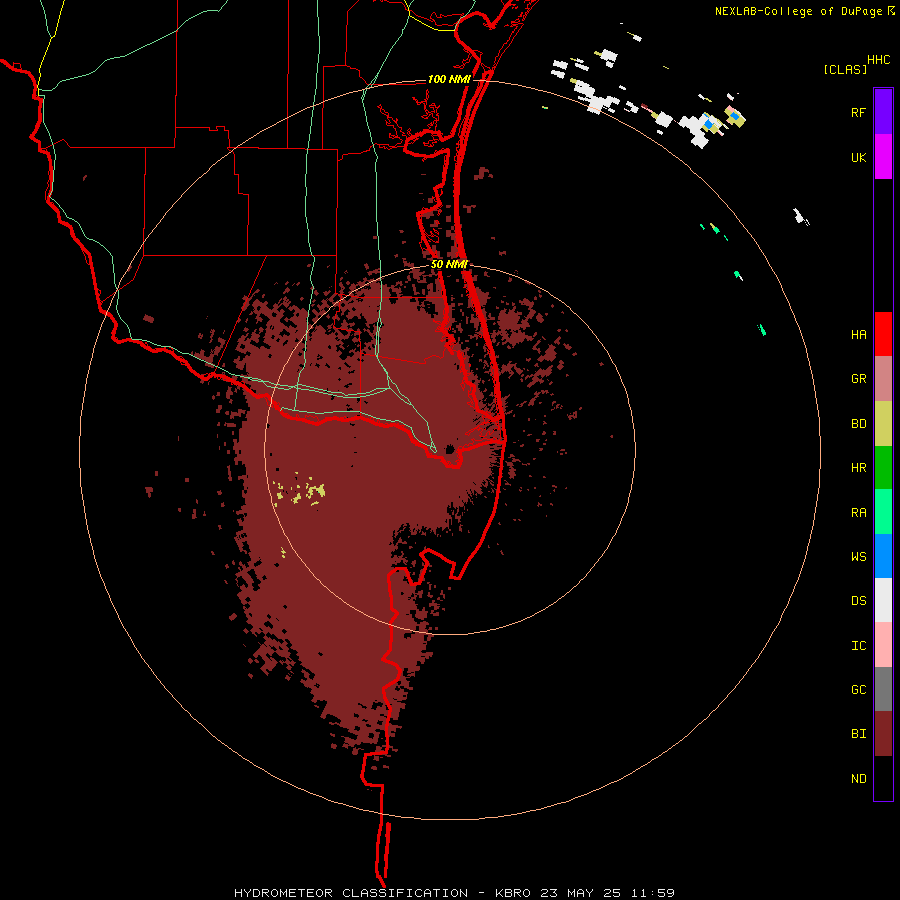Click the BI legend label
Screen dimensions: 900x900
(x=858, y=734)
